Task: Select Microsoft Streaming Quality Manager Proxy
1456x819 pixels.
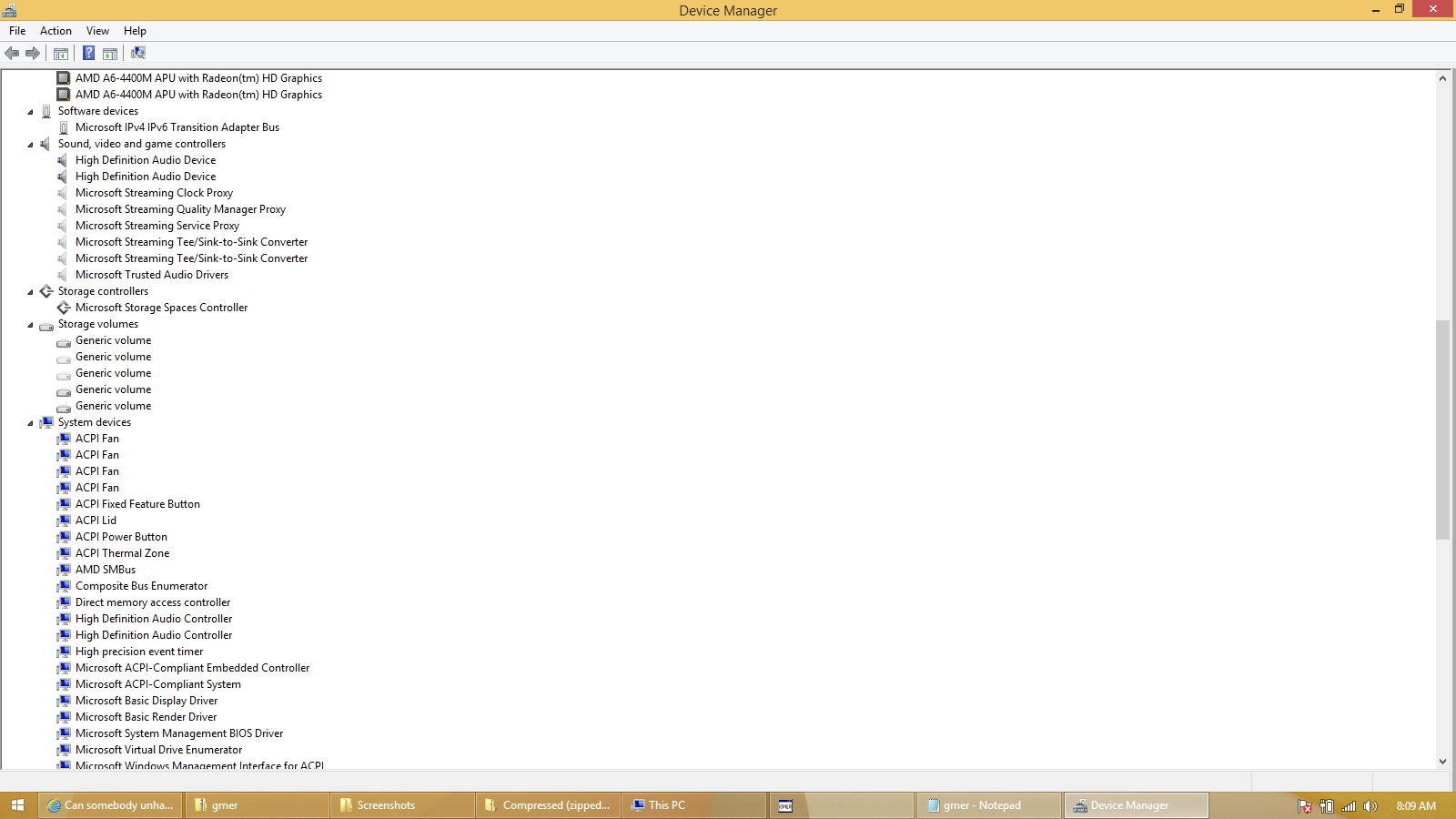Action: pos(180,209)
